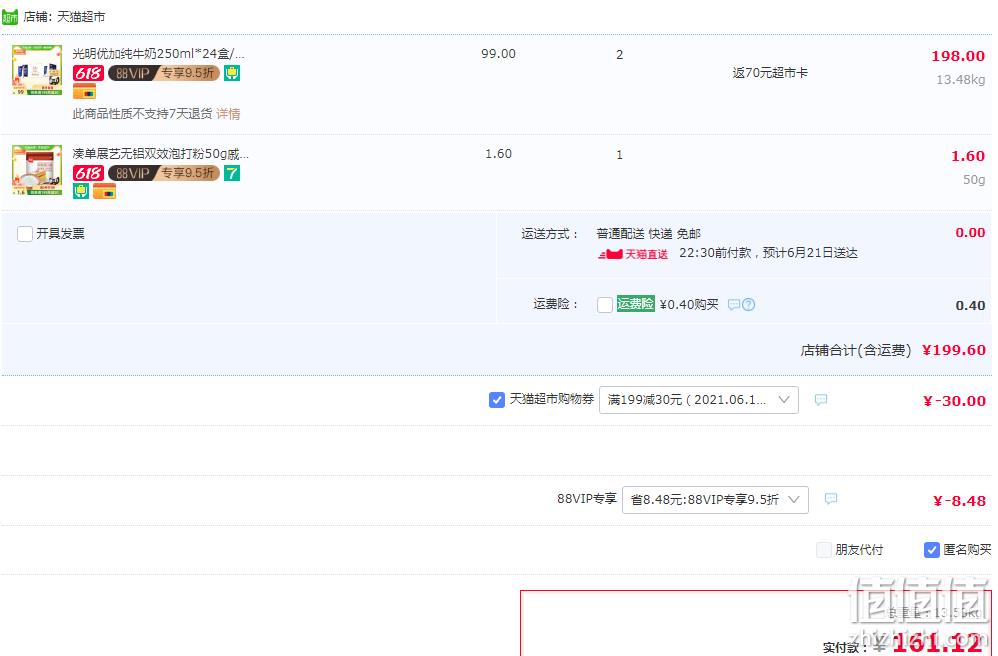Click the store name 天猫超市
The height and width of the screenshot is (656, 998).
tap(81, 17)
